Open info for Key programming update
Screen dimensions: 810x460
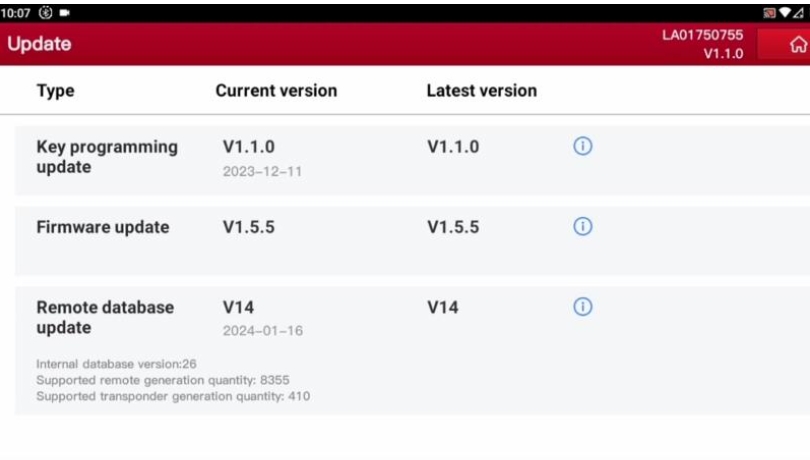pyautogui.click(x=583, y=146)
